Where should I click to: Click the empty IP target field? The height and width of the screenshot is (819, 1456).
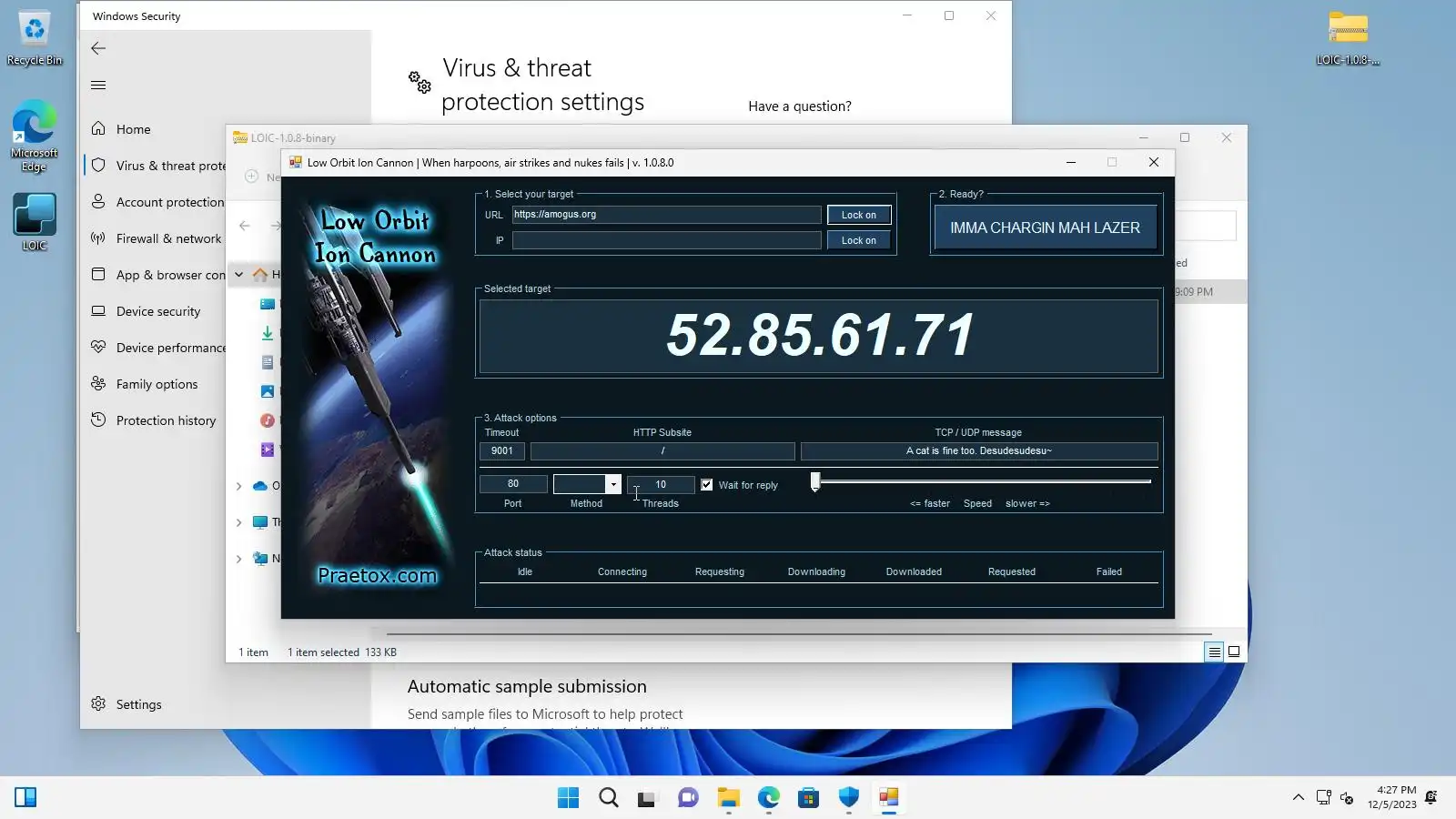tap(666, 240)
